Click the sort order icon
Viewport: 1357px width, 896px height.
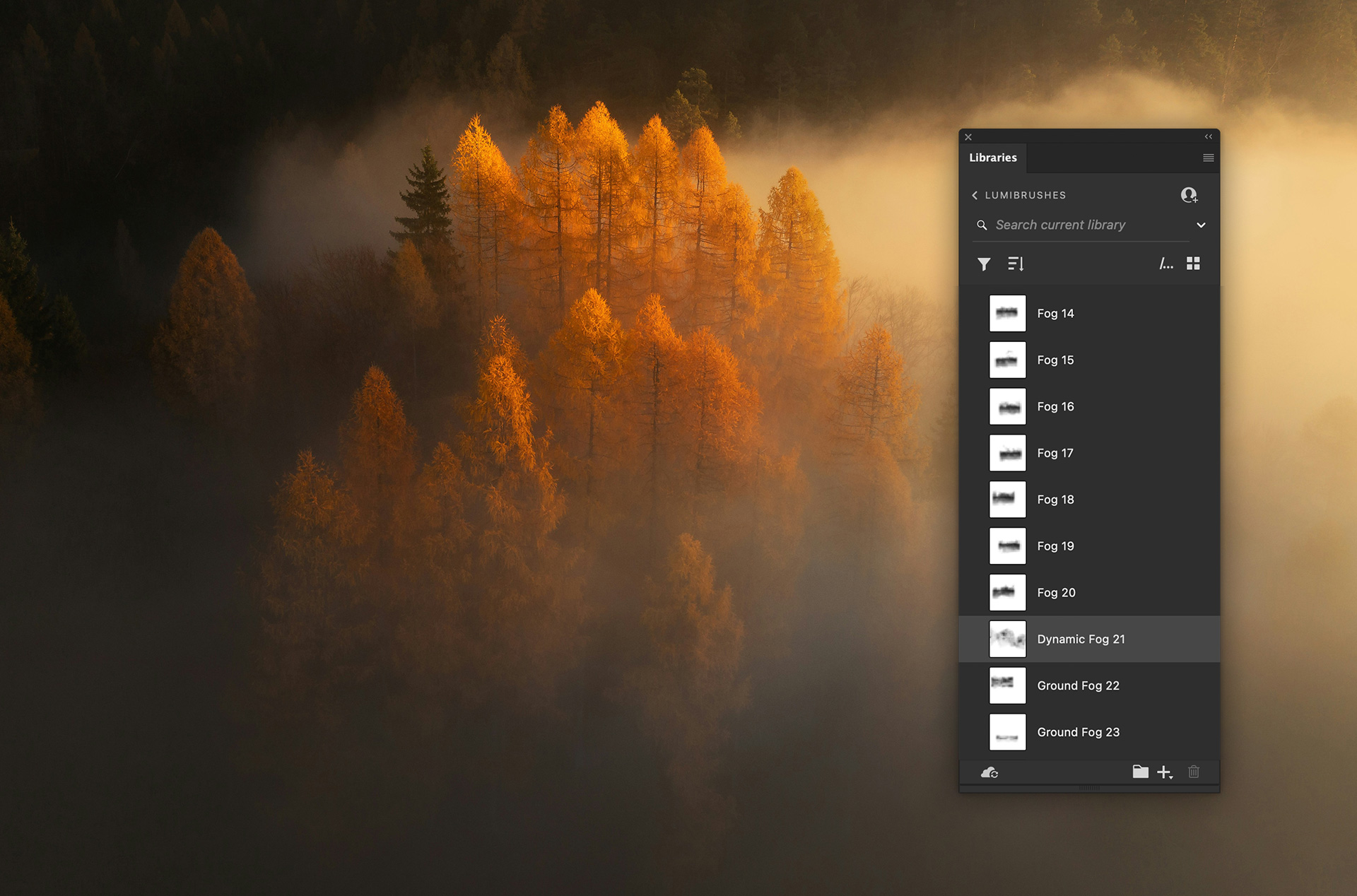click(1016, 264)
